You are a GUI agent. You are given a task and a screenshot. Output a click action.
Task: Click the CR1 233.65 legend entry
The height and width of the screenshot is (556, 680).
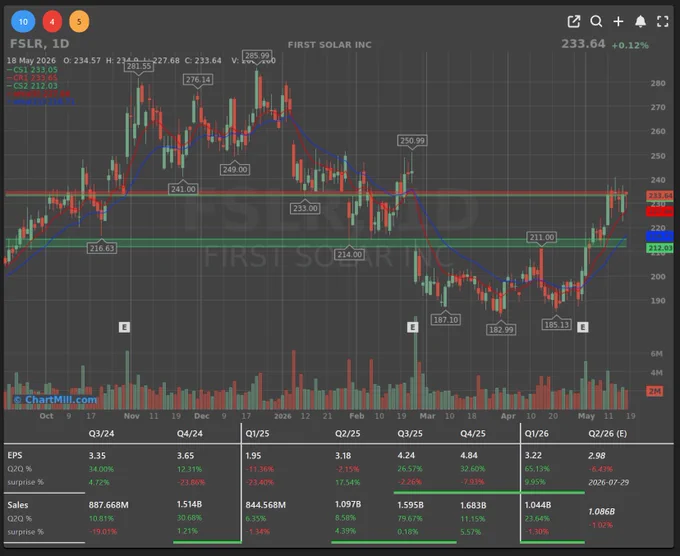33,78
